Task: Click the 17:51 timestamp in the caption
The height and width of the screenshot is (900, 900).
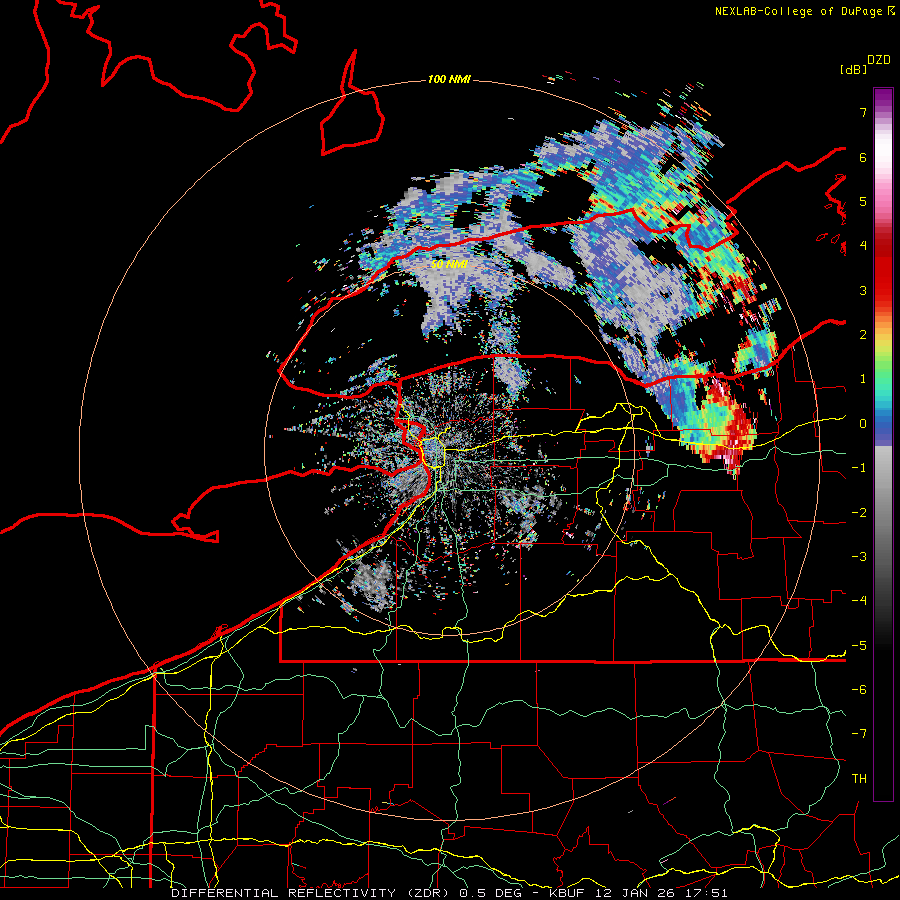Action: [708, 893]
